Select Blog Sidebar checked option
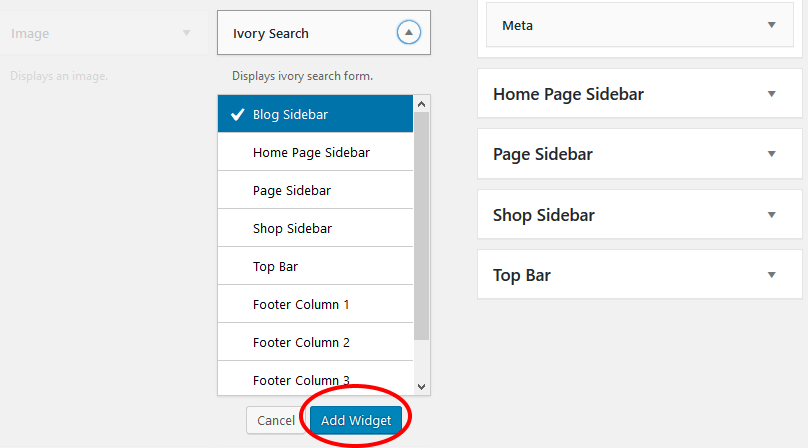808x448 pixels. coord(315,114)
